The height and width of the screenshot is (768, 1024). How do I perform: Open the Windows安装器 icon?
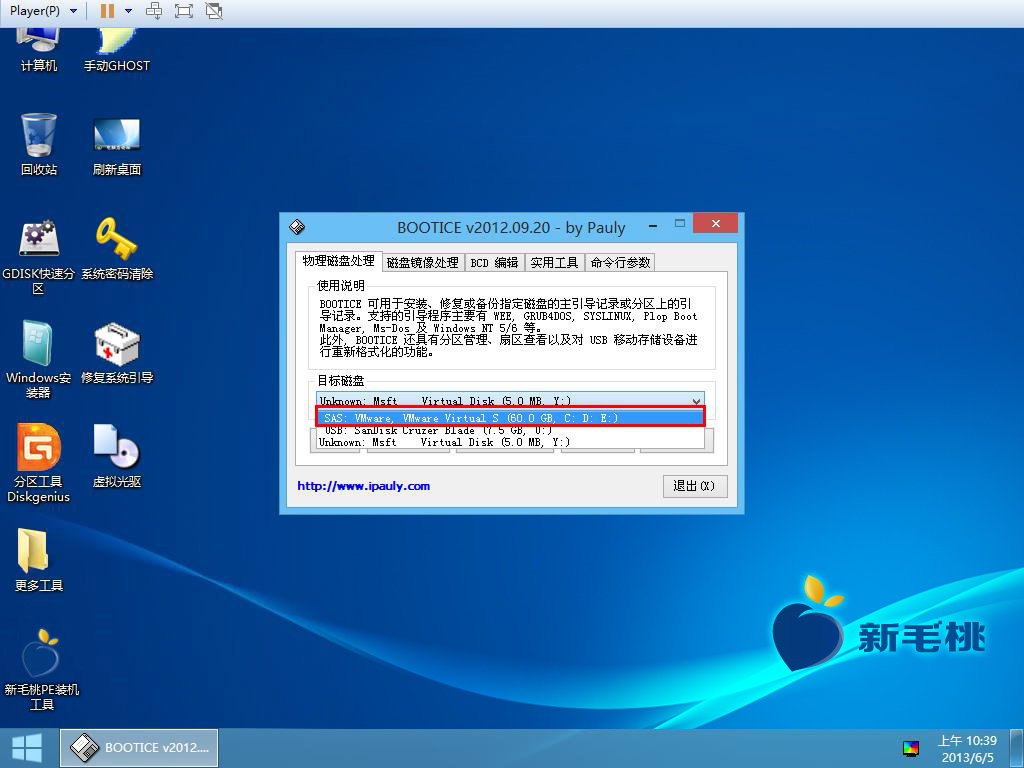pos(39,359)
